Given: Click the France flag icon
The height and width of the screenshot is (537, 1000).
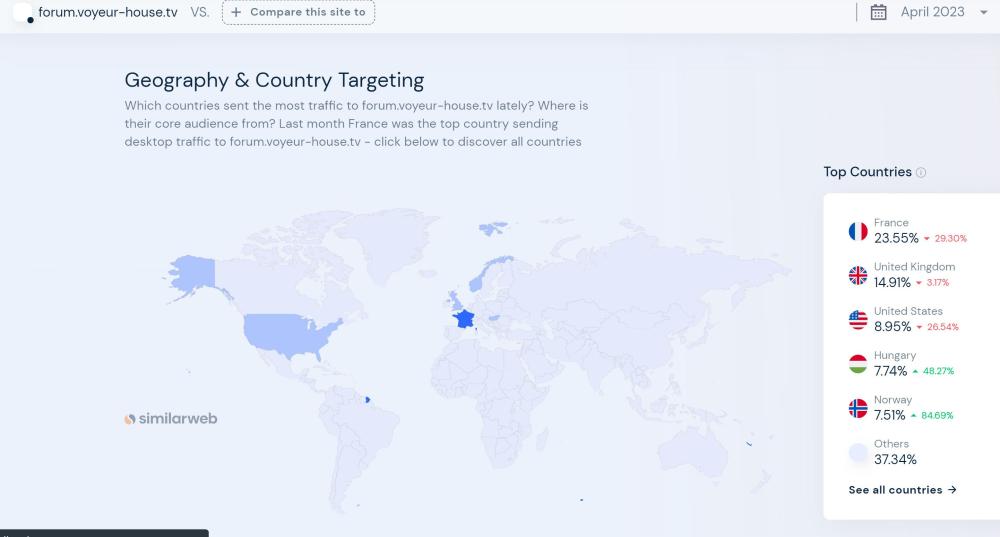Looking at the screenshot, I should pos(857,232).
